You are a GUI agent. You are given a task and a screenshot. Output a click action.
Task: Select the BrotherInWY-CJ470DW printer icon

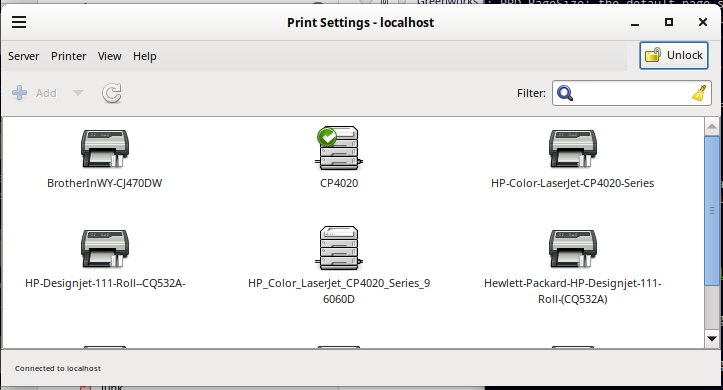(105, 148)
